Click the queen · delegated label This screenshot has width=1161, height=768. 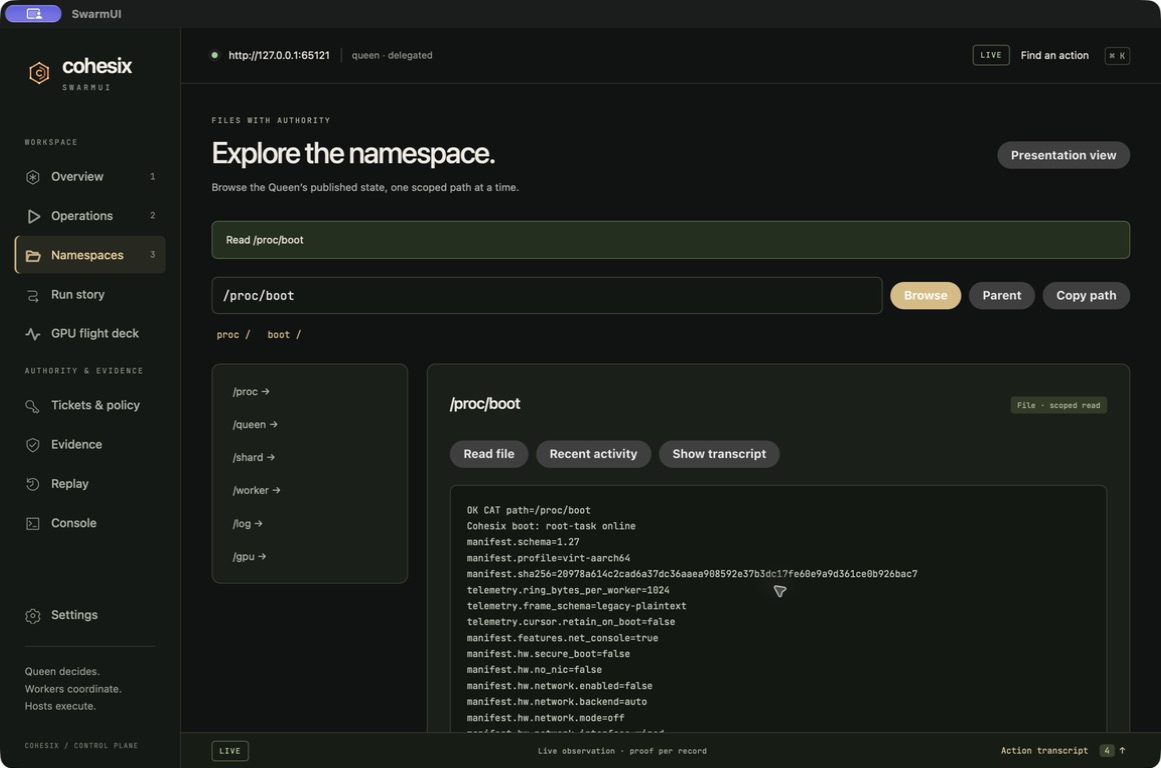pyautogui.click(x=392, y=56)
